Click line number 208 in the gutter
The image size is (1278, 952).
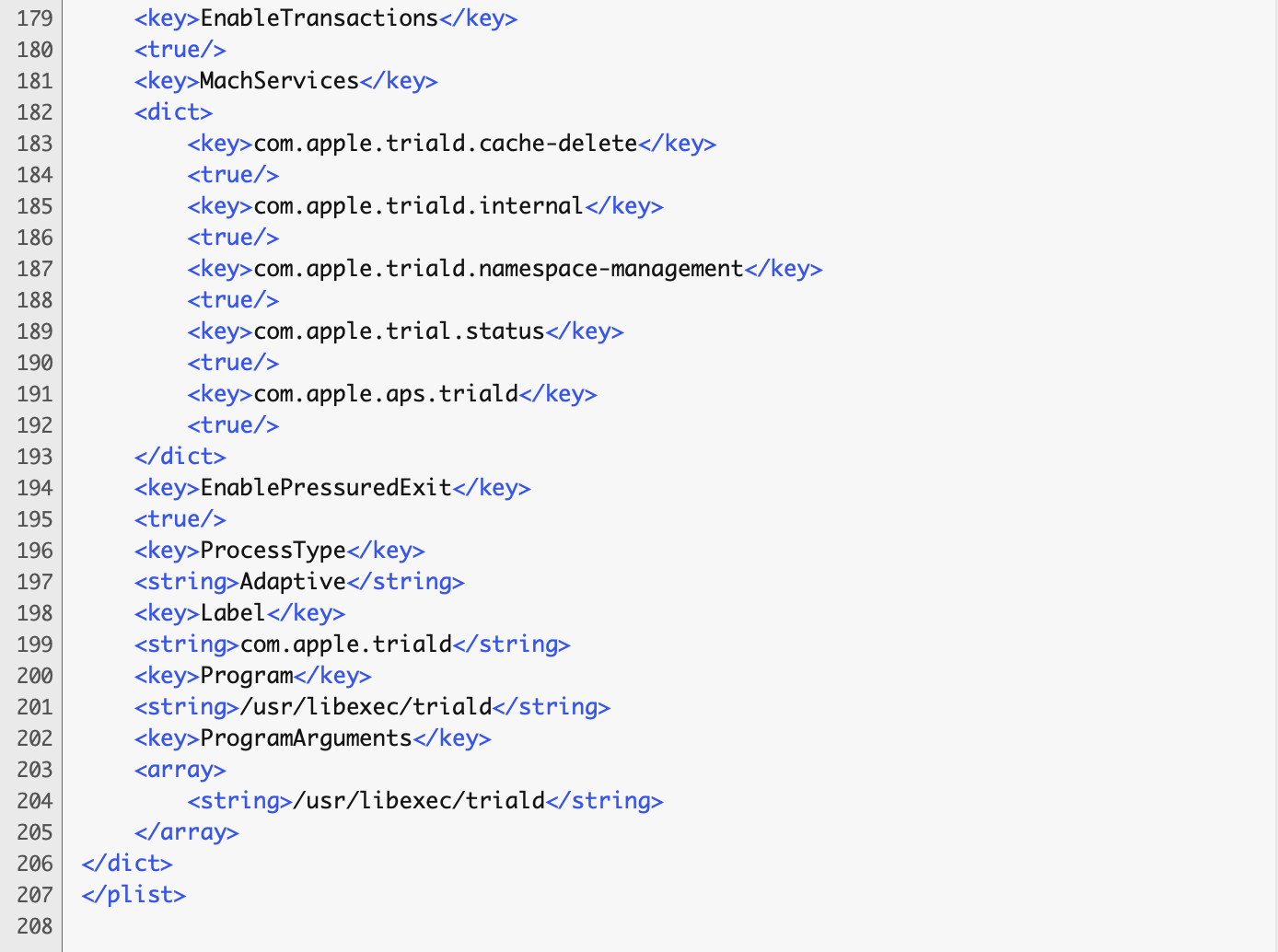click(x=35, y=926)
